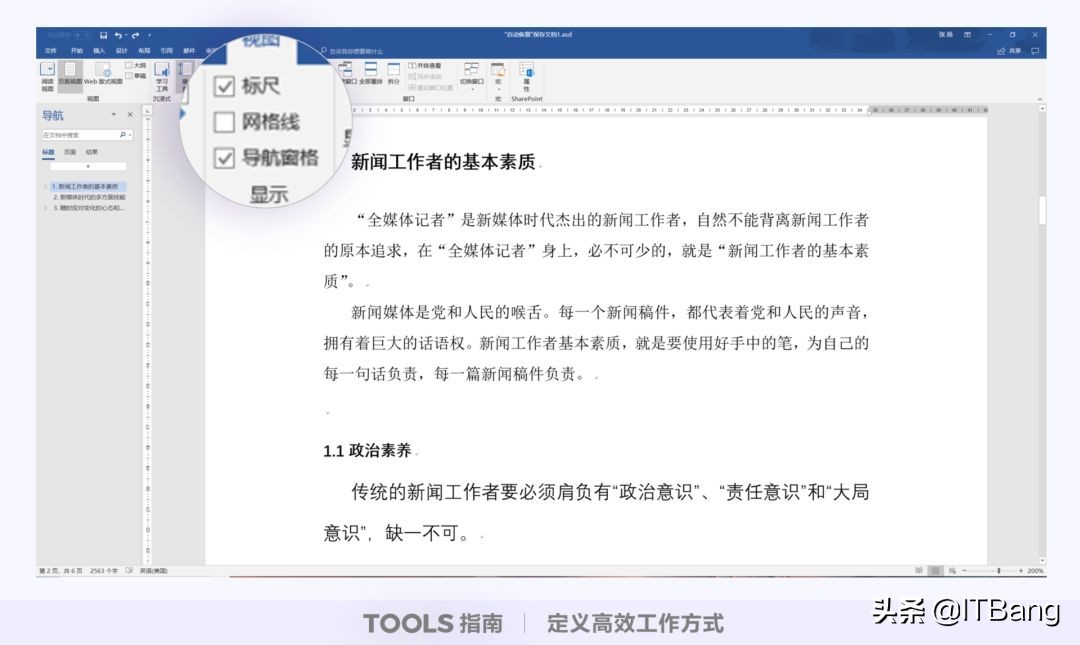Switch to the 插入 ribbon tab

click(x=100, y=48)
